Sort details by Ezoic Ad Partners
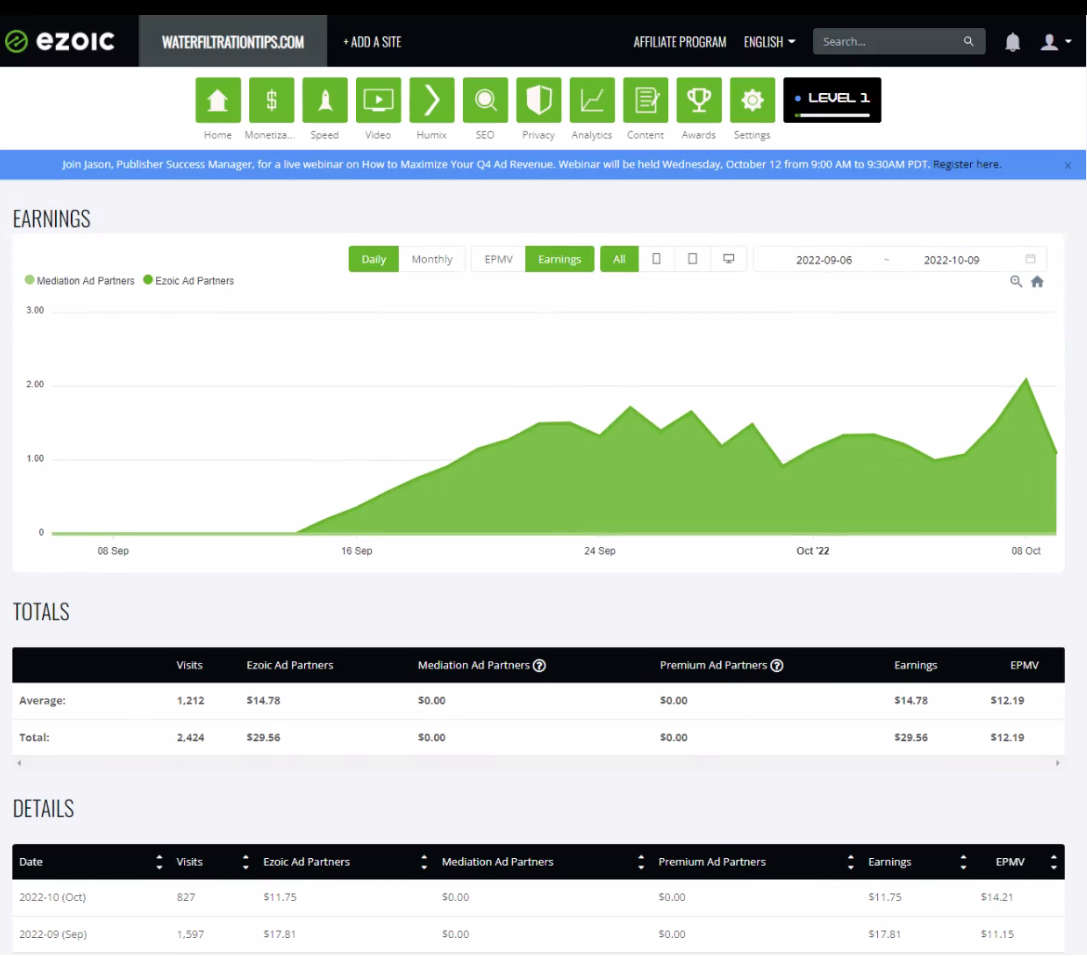The height and width of the screenshot is (956, 1087). pos(424,862)
